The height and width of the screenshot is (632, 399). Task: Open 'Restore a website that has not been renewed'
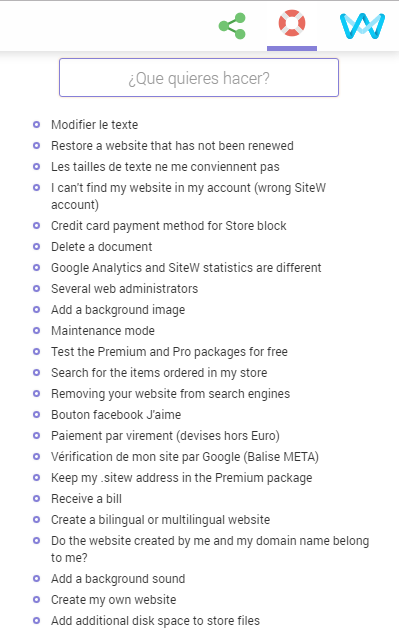pos(172,146)
